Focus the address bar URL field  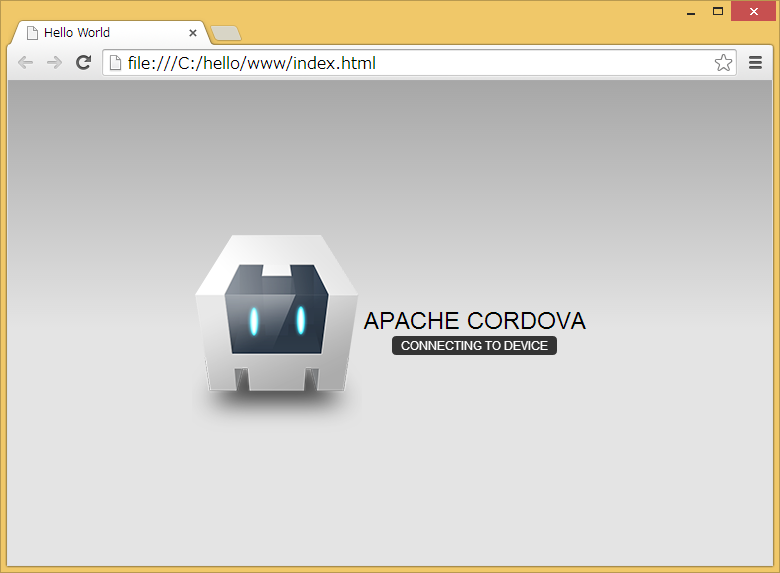(419, 63)
